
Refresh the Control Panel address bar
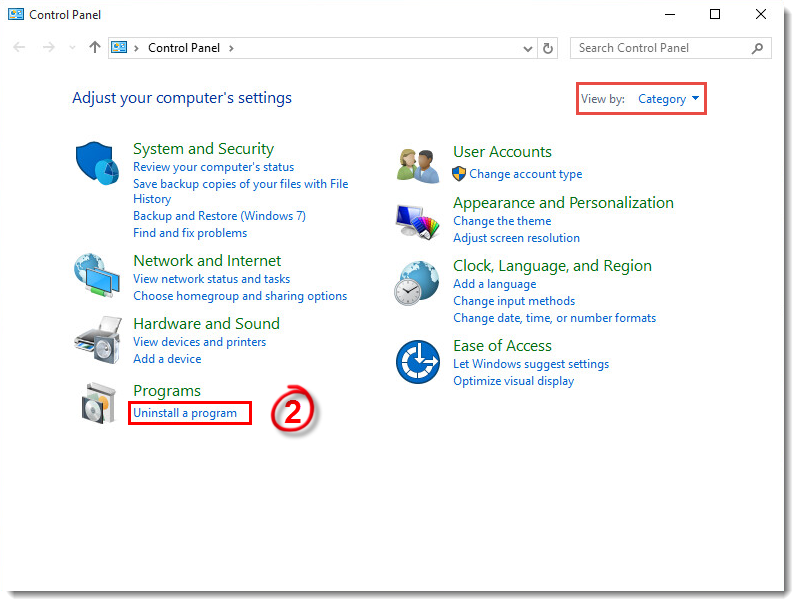click(x=548, y=48)
